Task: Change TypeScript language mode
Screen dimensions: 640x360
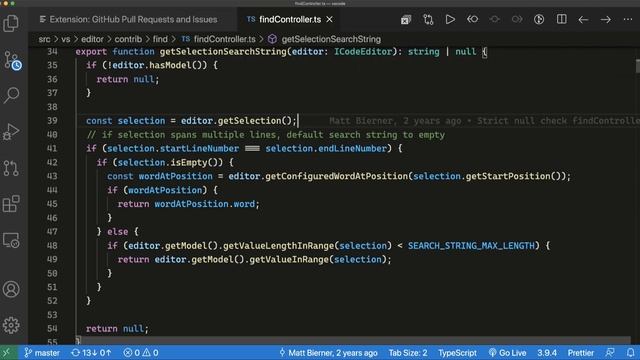Action: [x=457, y=353]
